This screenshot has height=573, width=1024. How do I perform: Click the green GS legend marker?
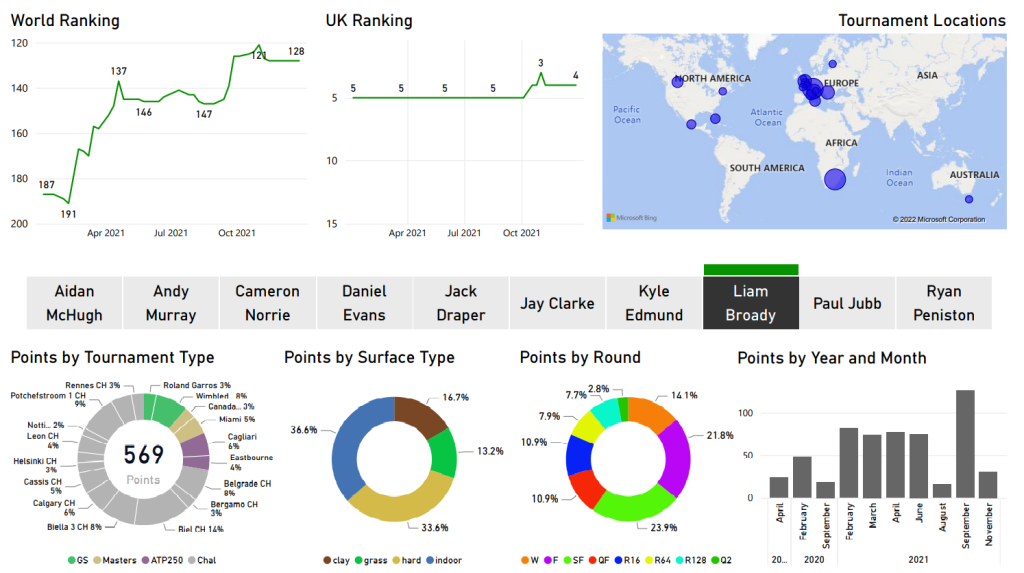[x=75, y=560]
